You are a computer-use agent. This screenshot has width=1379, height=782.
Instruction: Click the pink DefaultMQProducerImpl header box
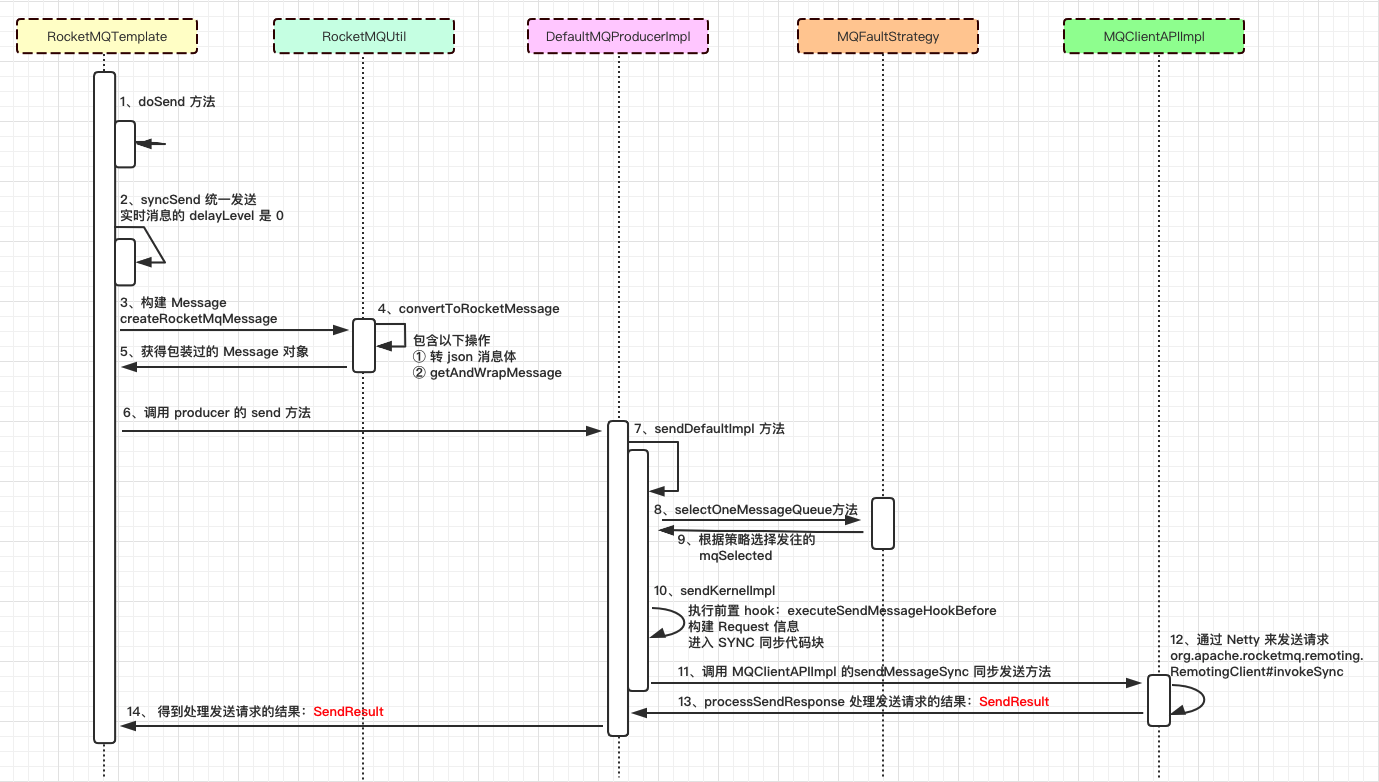(619, 36)
